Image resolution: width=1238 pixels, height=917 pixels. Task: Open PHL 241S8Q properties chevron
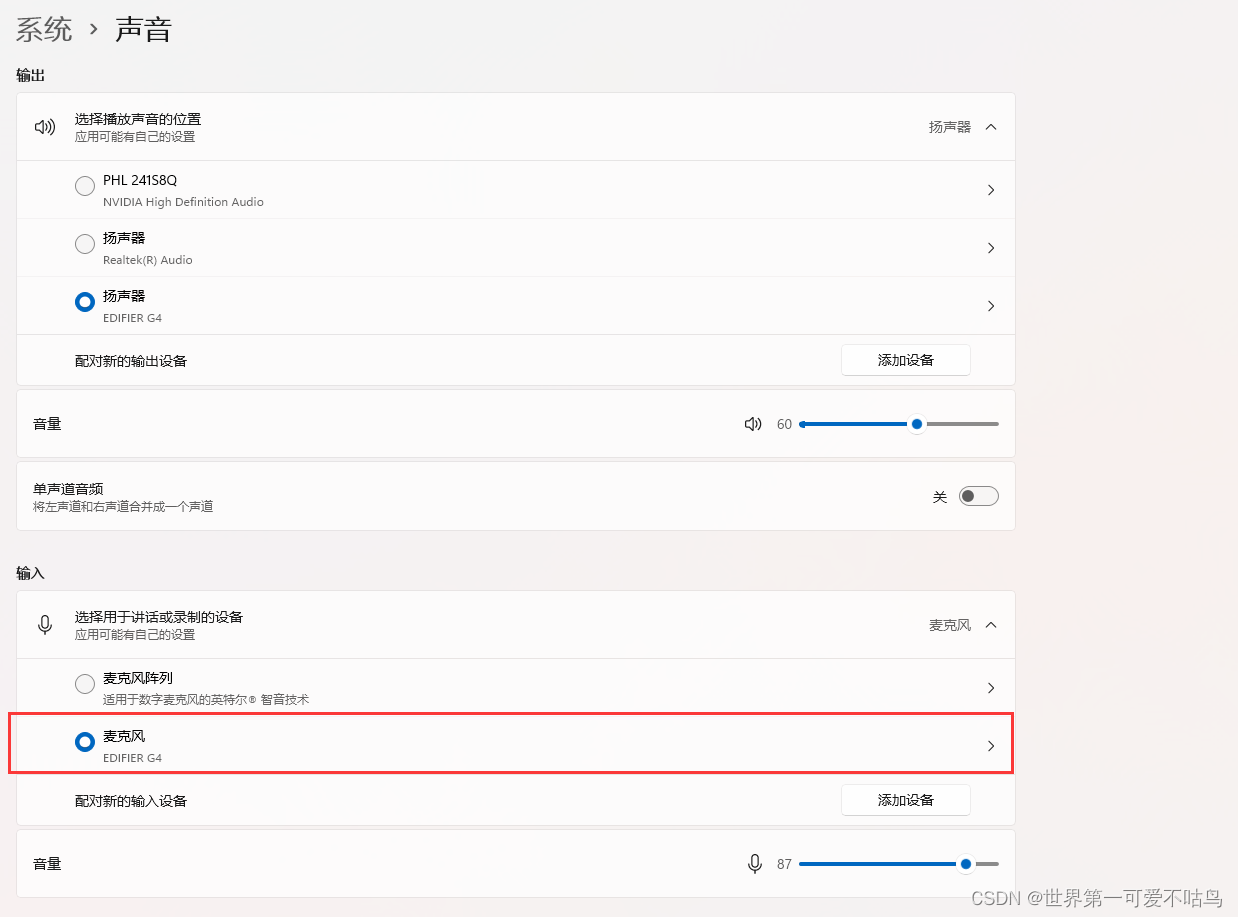coord(991,190)
